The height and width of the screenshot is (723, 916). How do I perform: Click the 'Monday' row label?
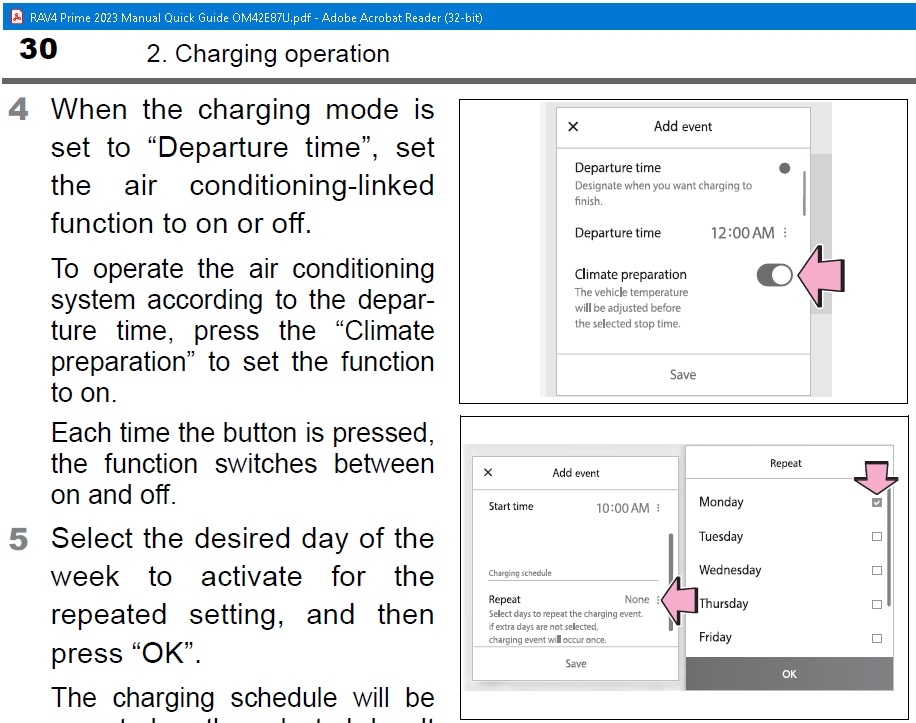click(x=721, y=502)
